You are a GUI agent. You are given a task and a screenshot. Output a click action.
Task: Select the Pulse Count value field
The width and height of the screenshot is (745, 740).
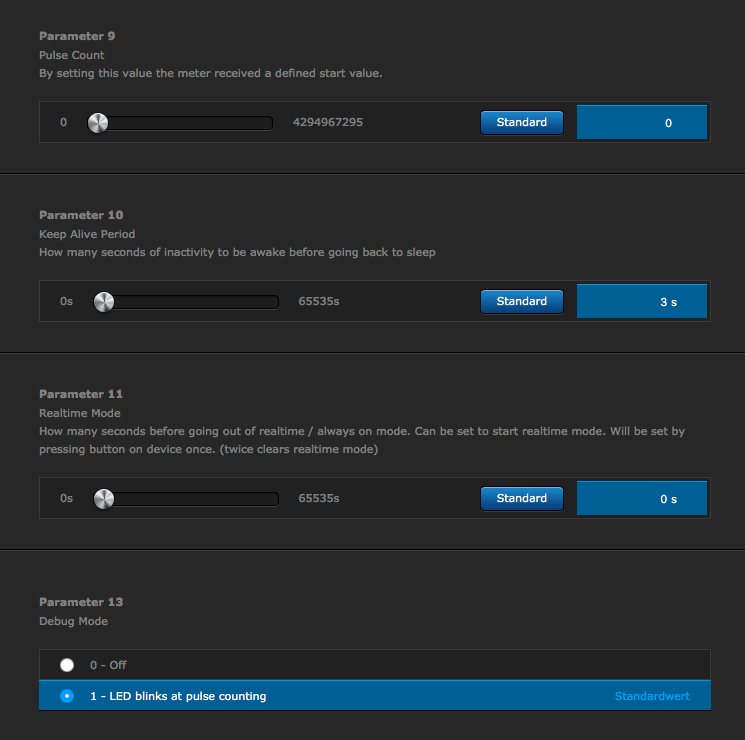point(642,123)
